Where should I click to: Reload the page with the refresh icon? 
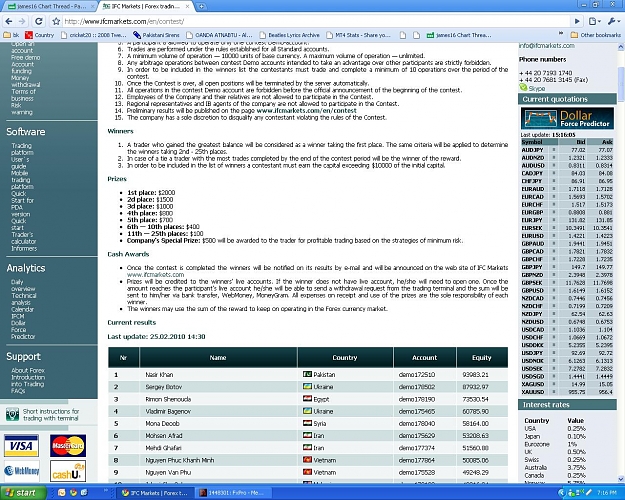coord(39,21)
